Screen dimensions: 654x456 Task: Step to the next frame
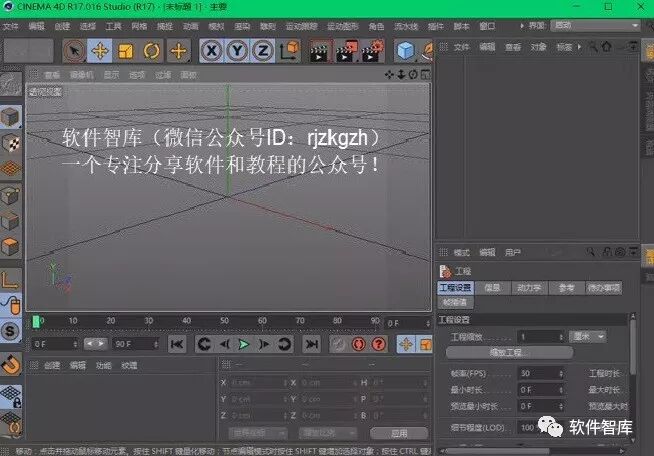coord(264,344)
